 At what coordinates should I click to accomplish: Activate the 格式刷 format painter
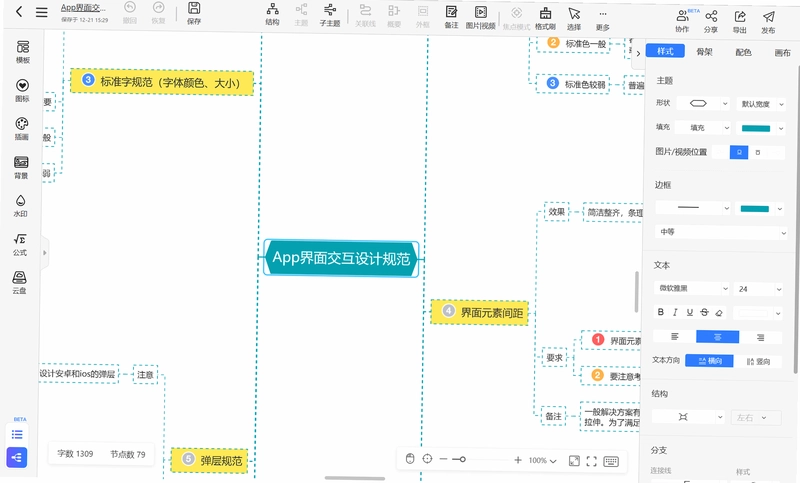[545, 19]
